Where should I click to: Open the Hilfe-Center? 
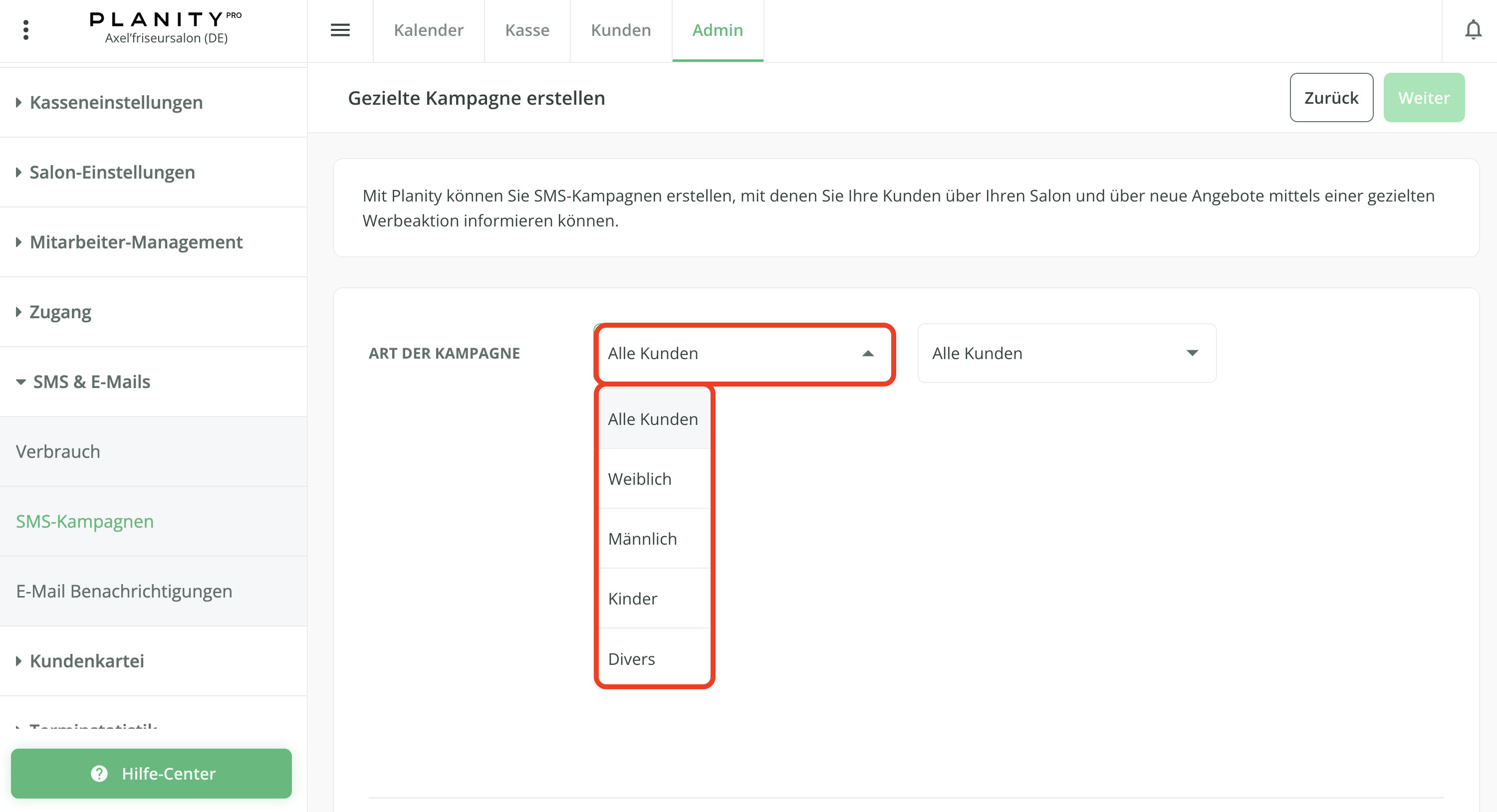point(151,773)
